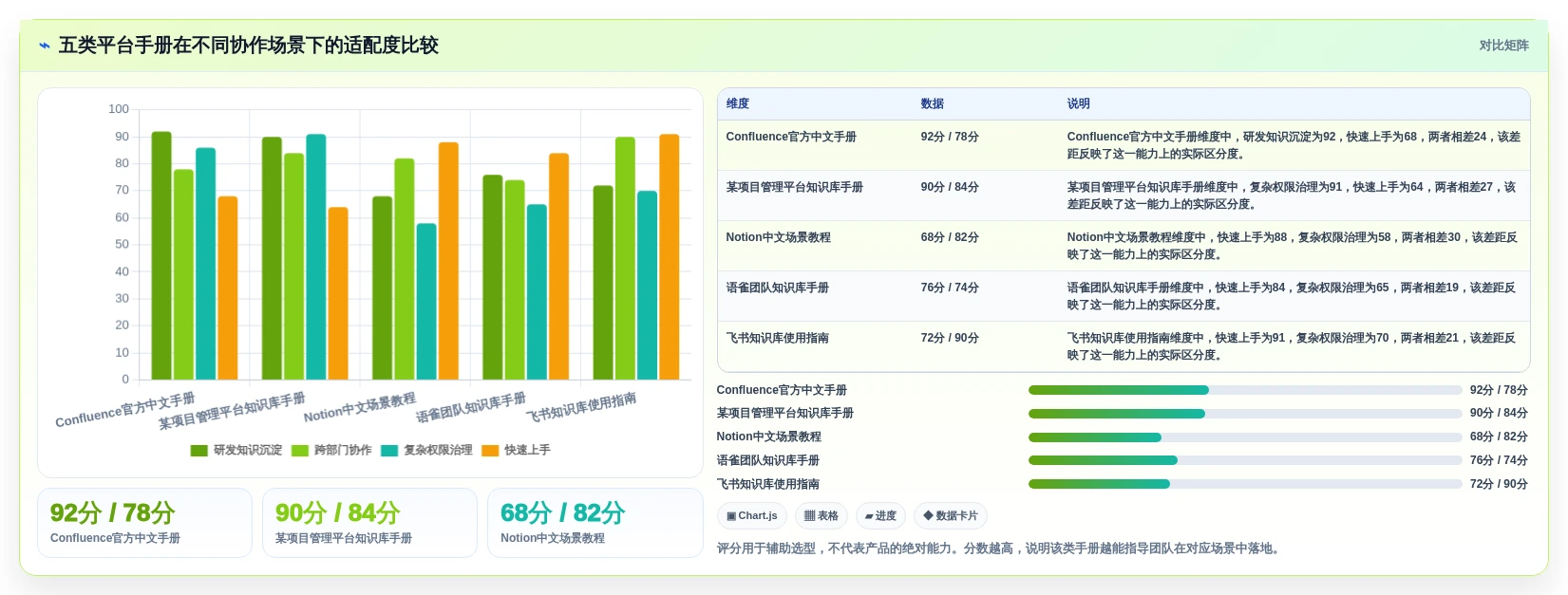Click the 语雀团队知识库手册 progress bar
Image resolution: width=1568 pixels, height=595 pixels.
click(1245, 460)
